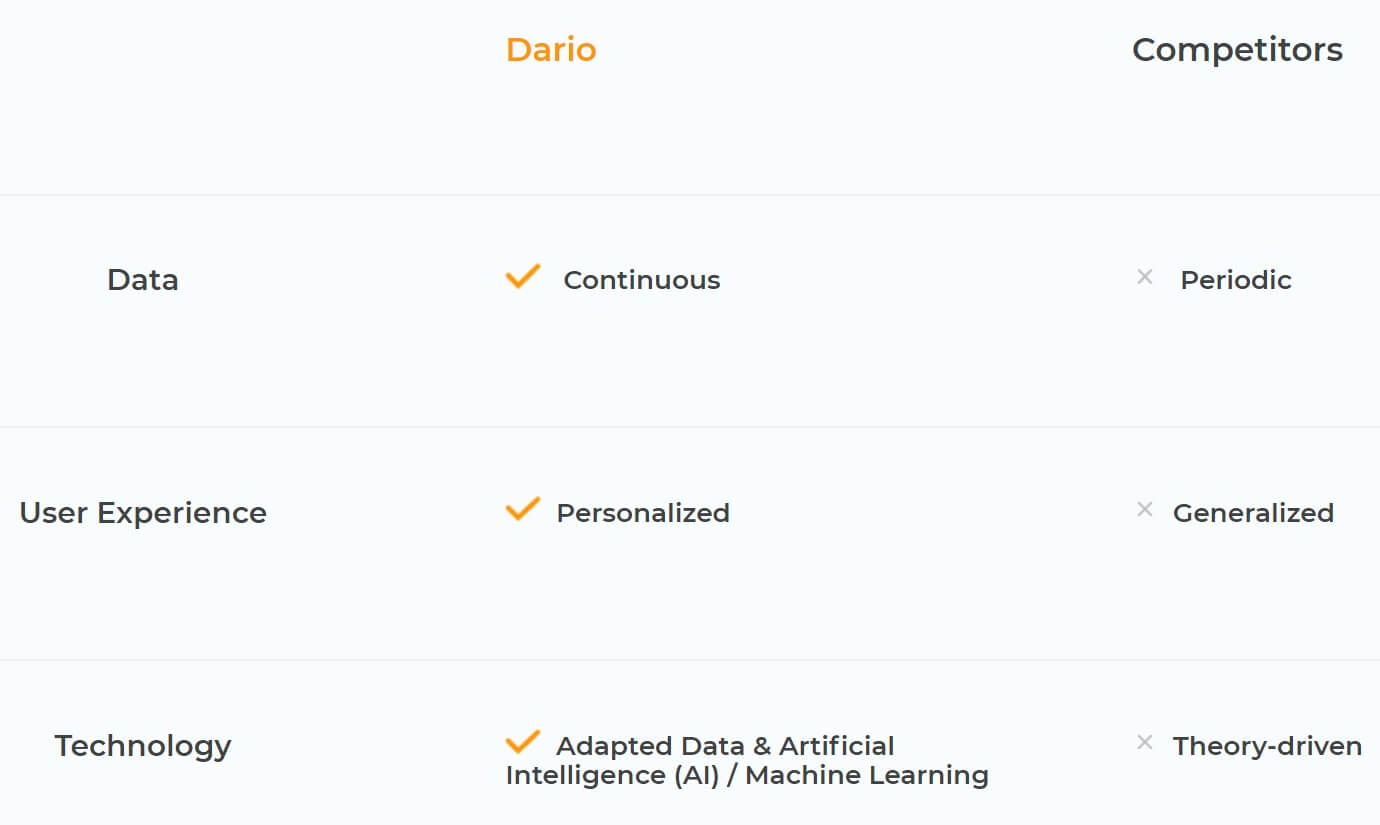
Task: Click the gray X beside Generalized
Action: coord(1145,510)
